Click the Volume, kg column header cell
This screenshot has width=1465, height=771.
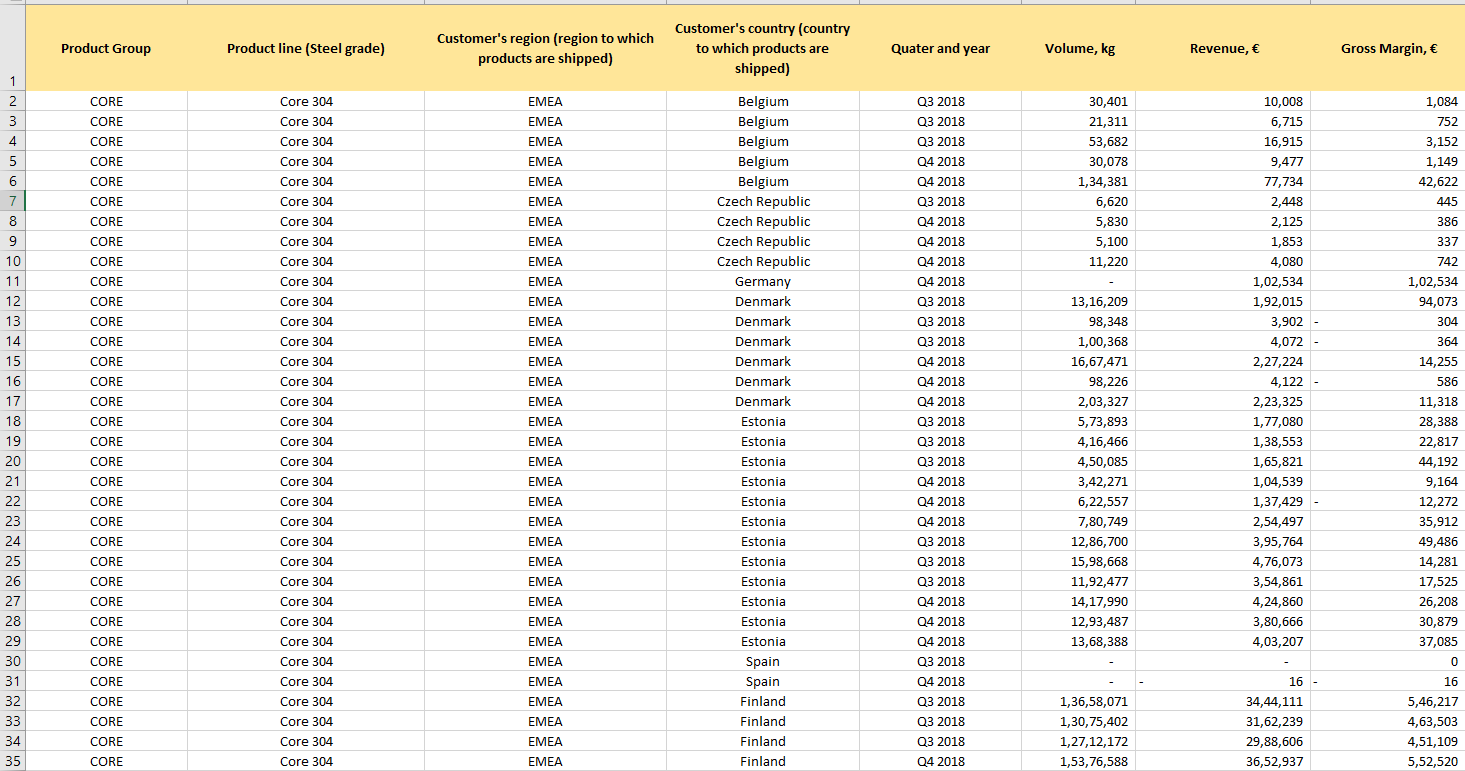1079,48
